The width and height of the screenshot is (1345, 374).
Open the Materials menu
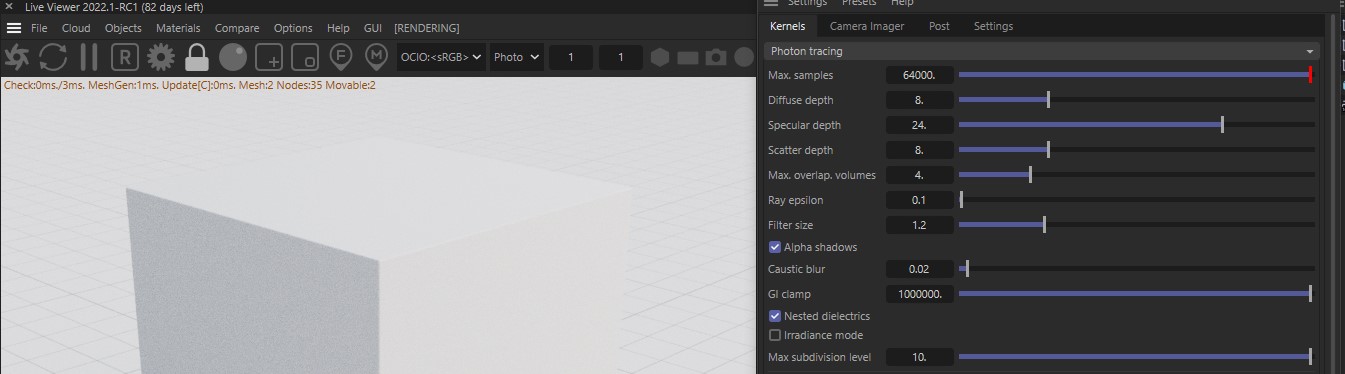click(x=178, y=28)
